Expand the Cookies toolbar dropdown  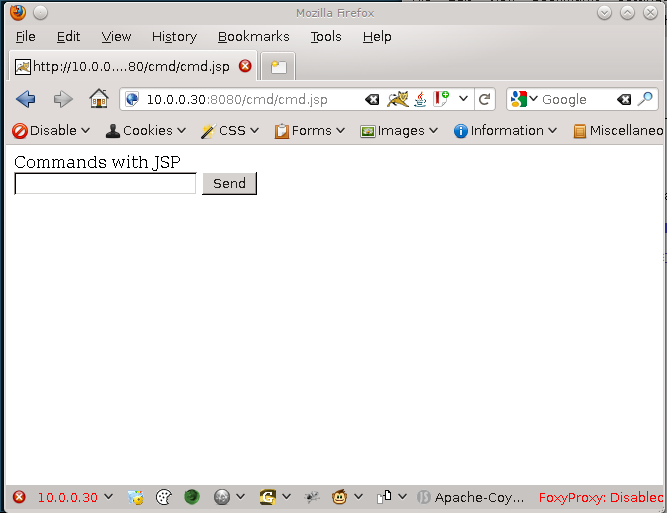click(146, 131)
